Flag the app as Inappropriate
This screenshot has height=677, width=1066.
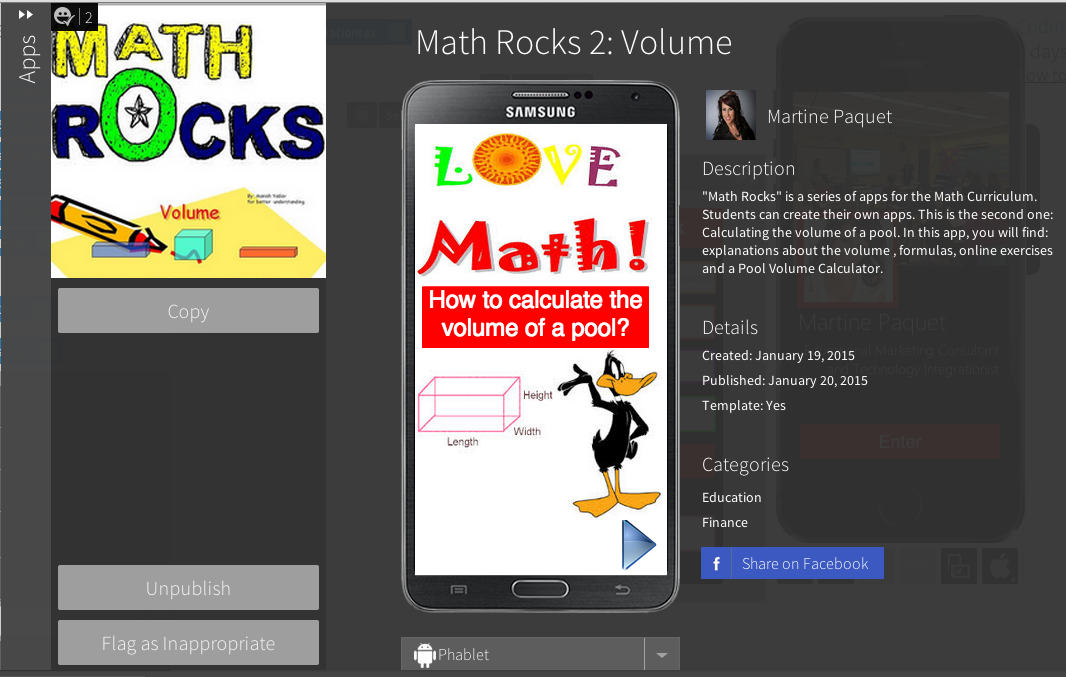click(x=188, y=642)
